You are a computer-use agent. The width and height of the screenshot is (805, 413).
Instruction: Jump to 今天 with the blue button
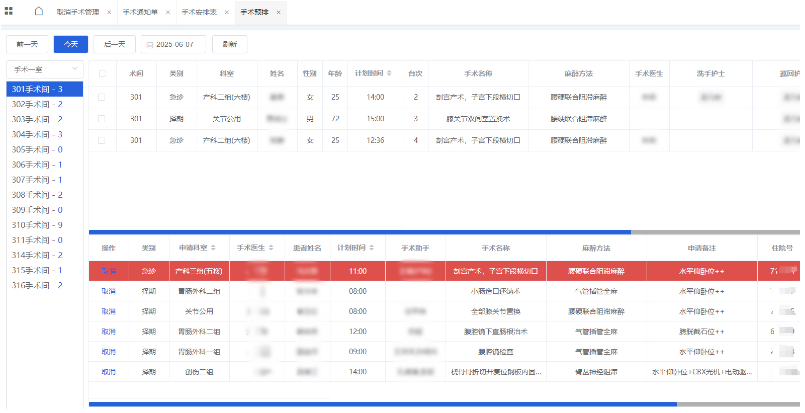[x=71, y=44]
